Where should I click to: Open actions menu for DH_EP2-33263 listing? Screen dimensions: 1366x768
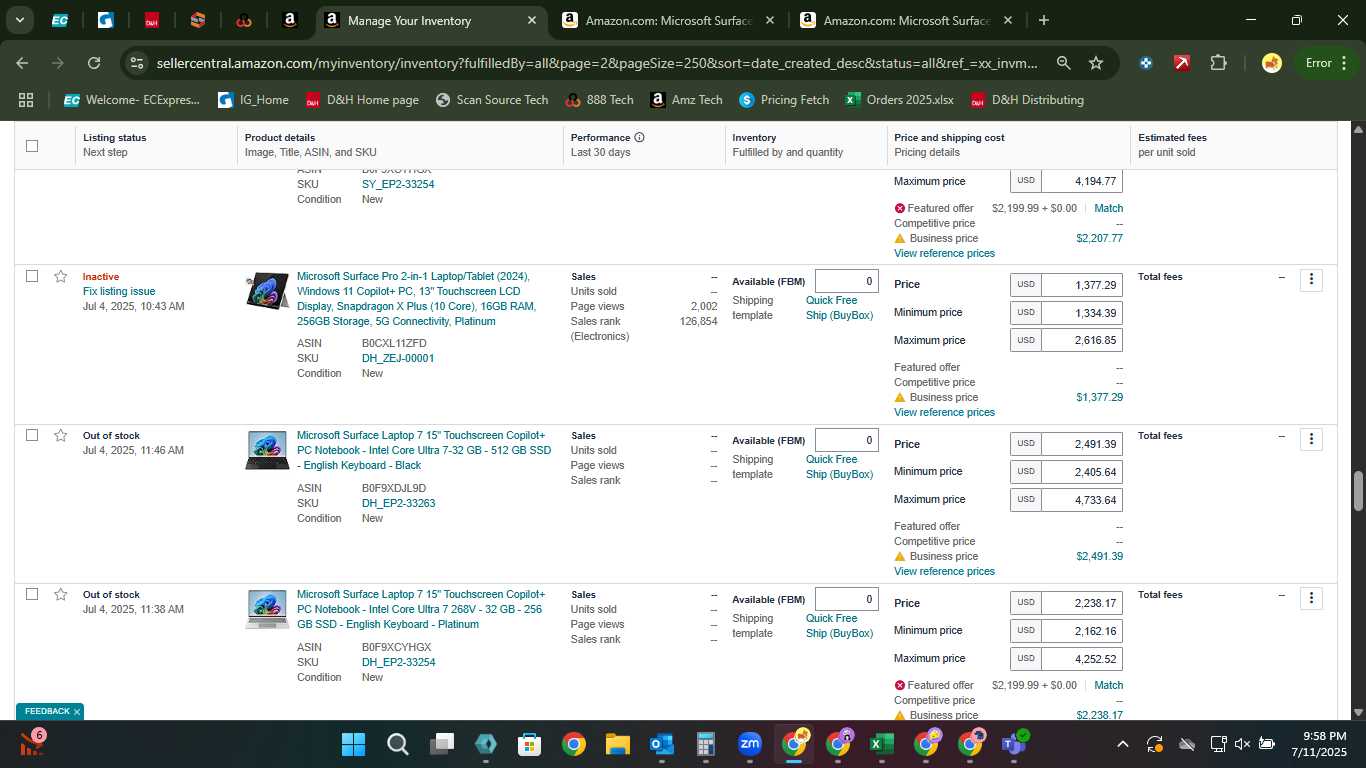(1311, 439)
